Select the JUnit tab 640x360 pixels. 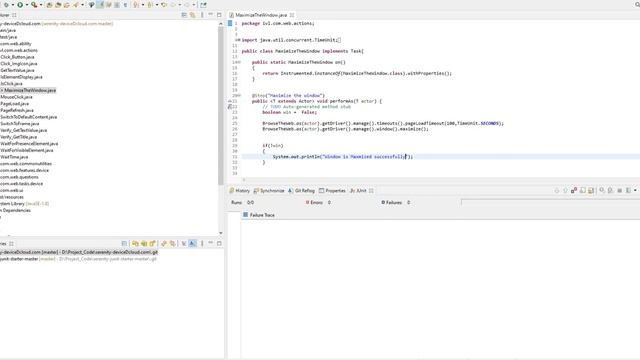pos(358,191)
